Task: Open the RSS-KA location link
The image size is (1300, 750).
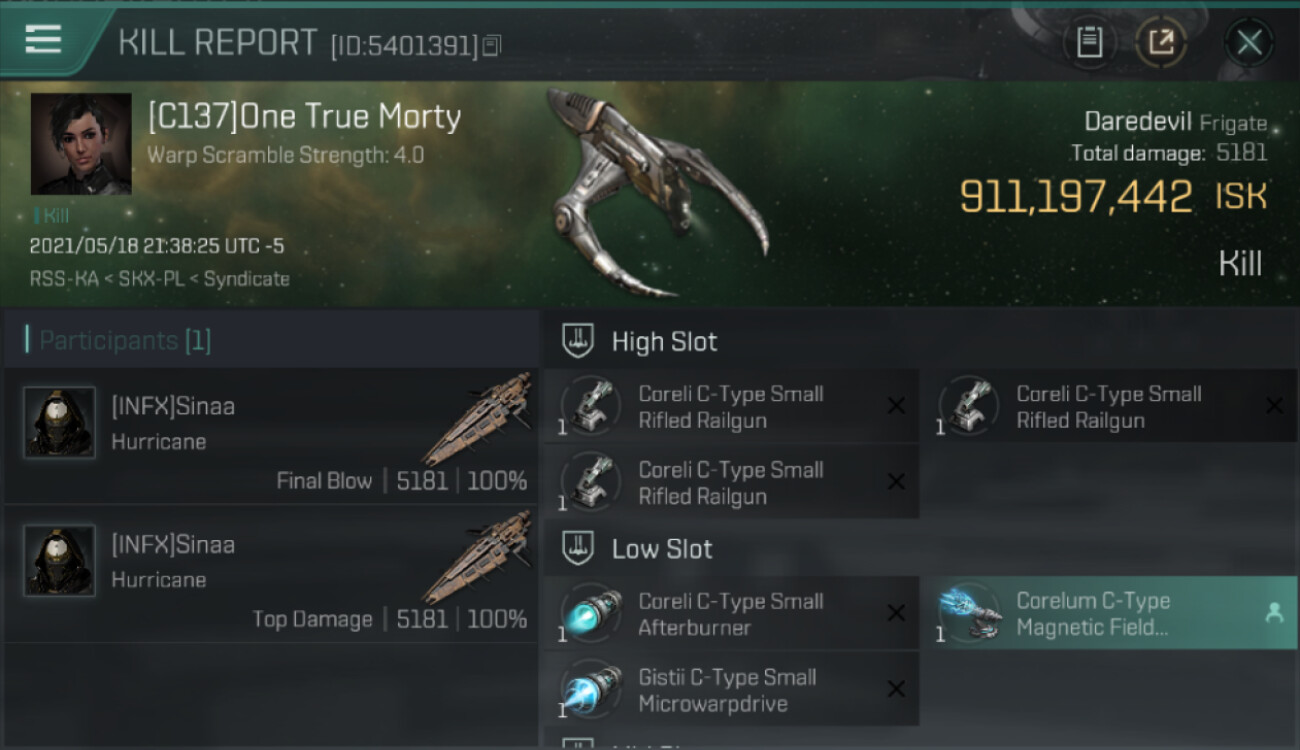Action: (x=64, y=279)
